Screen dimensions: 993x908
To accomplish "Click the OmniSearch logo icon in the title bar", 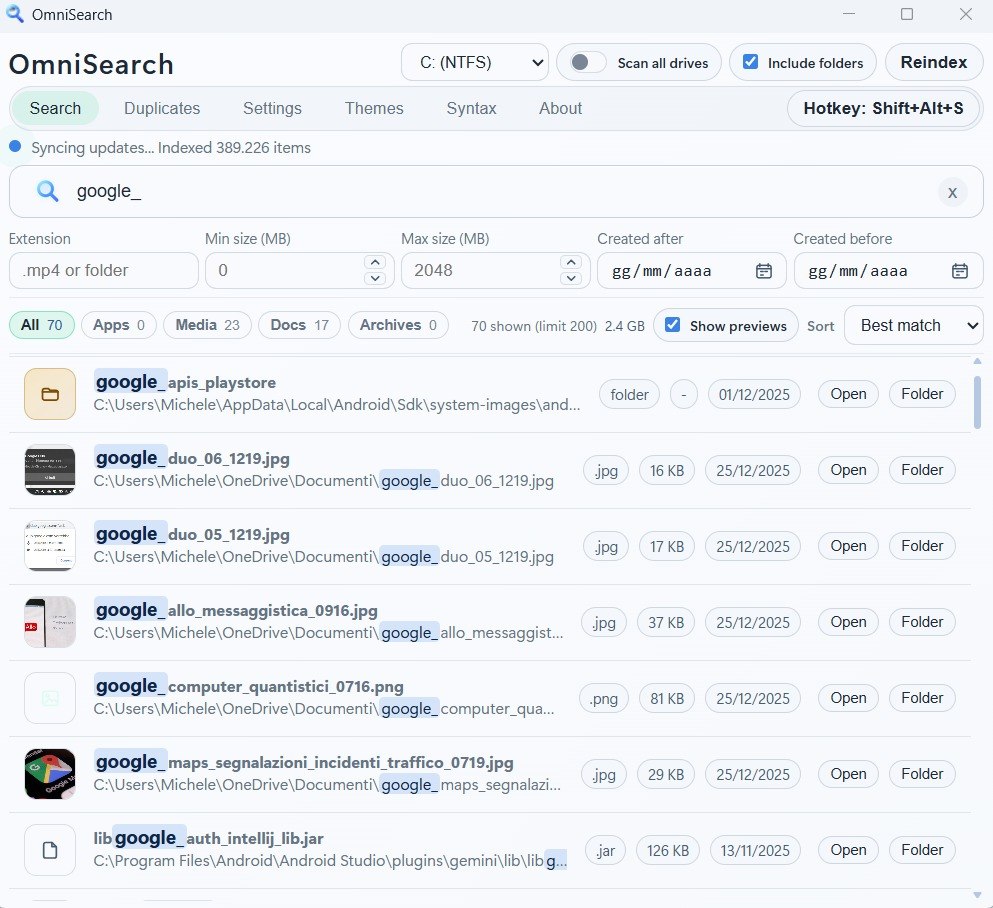I will [14, 14].
